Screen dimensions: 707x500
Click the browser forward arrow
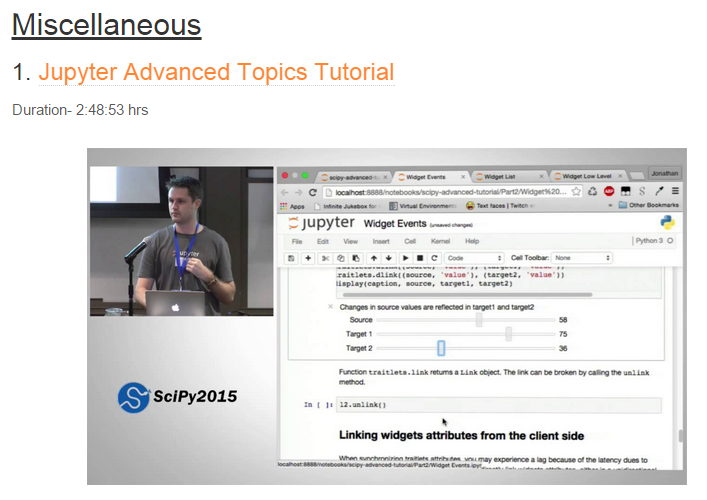(298, 192)
